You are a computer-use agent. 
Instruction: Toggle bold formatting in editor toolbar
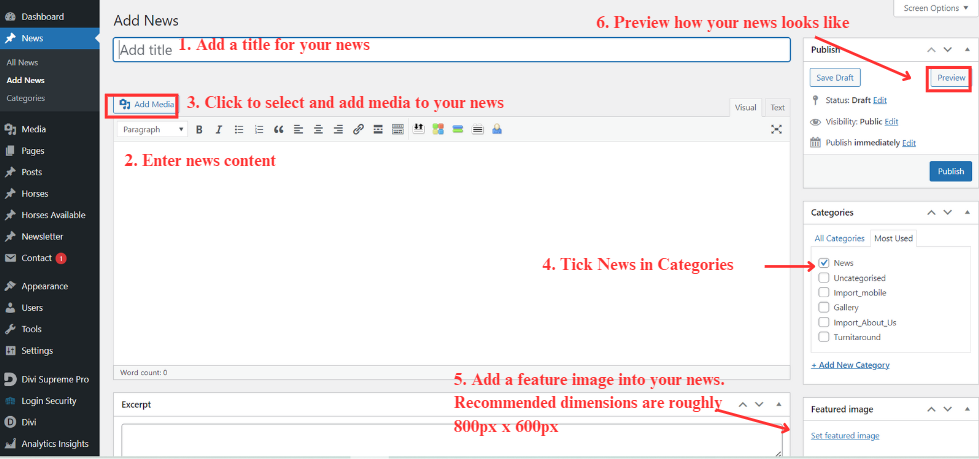pos(199,130)
